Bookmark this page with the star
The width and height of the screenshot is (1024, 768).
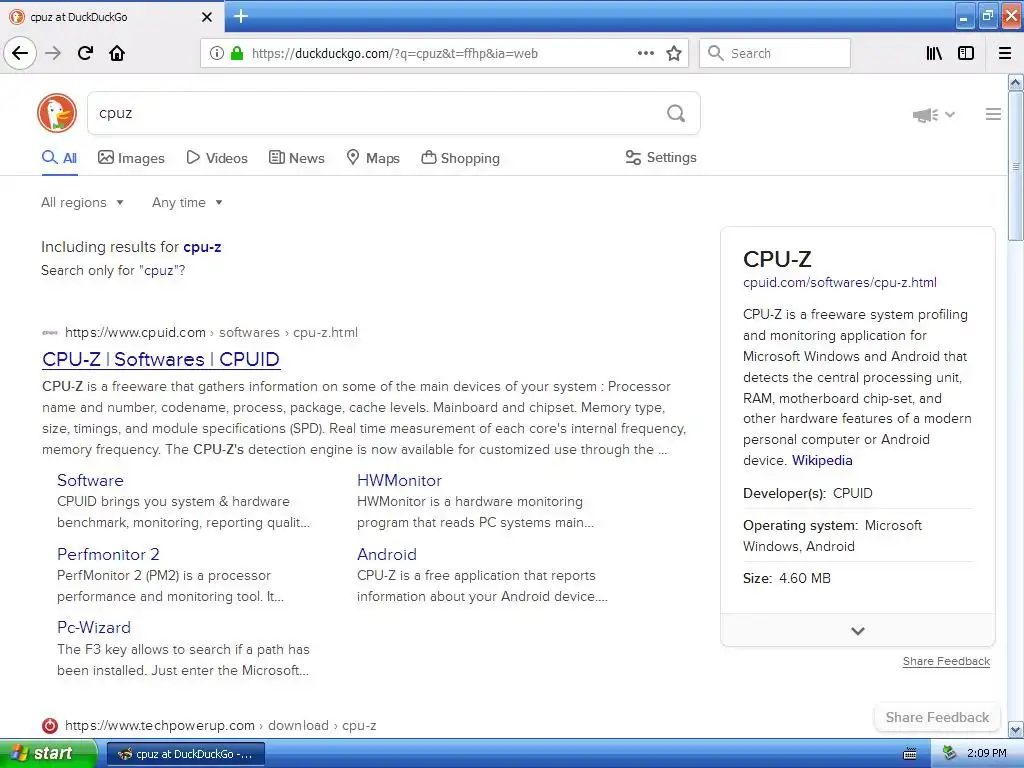click(x=674, y=53)
